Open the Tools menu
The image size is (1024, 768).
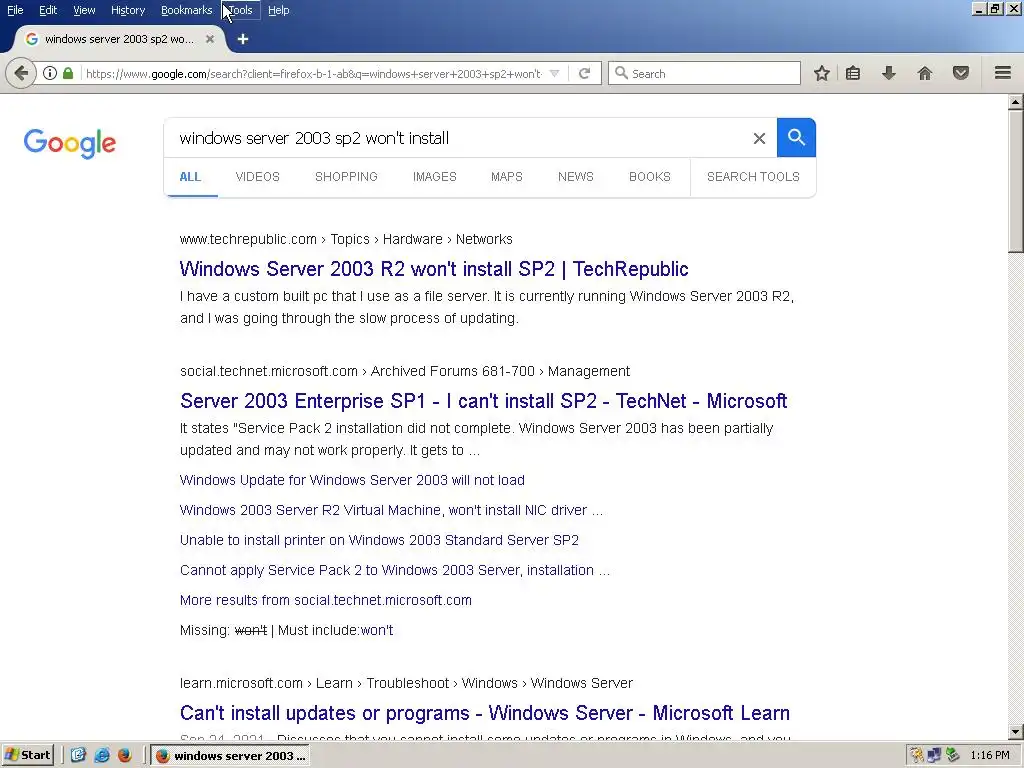(240, 10)
